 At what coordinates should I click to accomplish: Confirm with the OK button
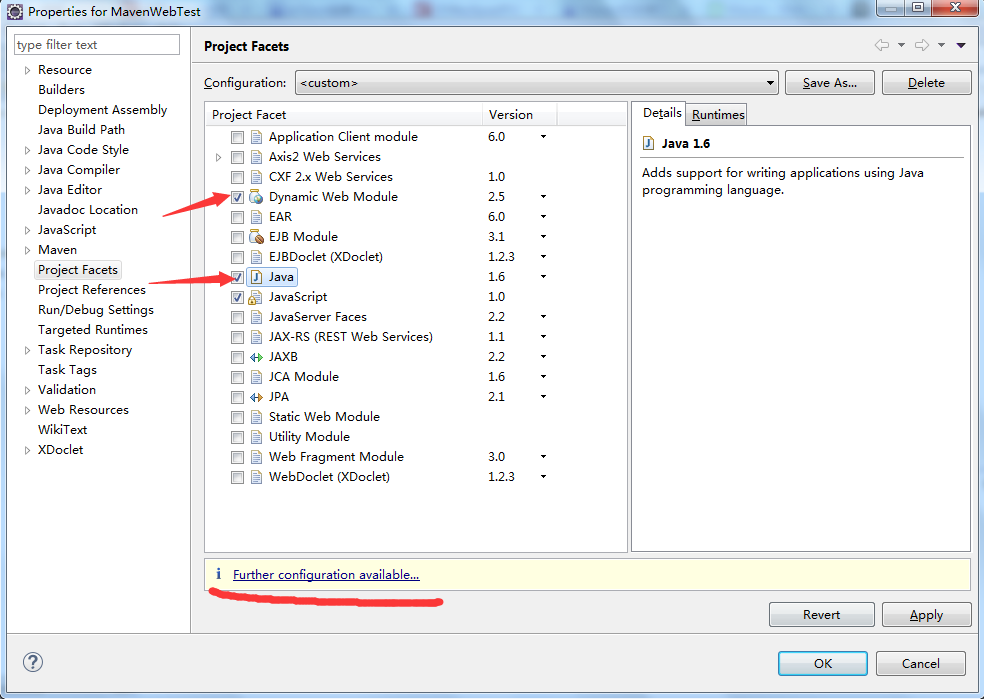click(823, 663)
